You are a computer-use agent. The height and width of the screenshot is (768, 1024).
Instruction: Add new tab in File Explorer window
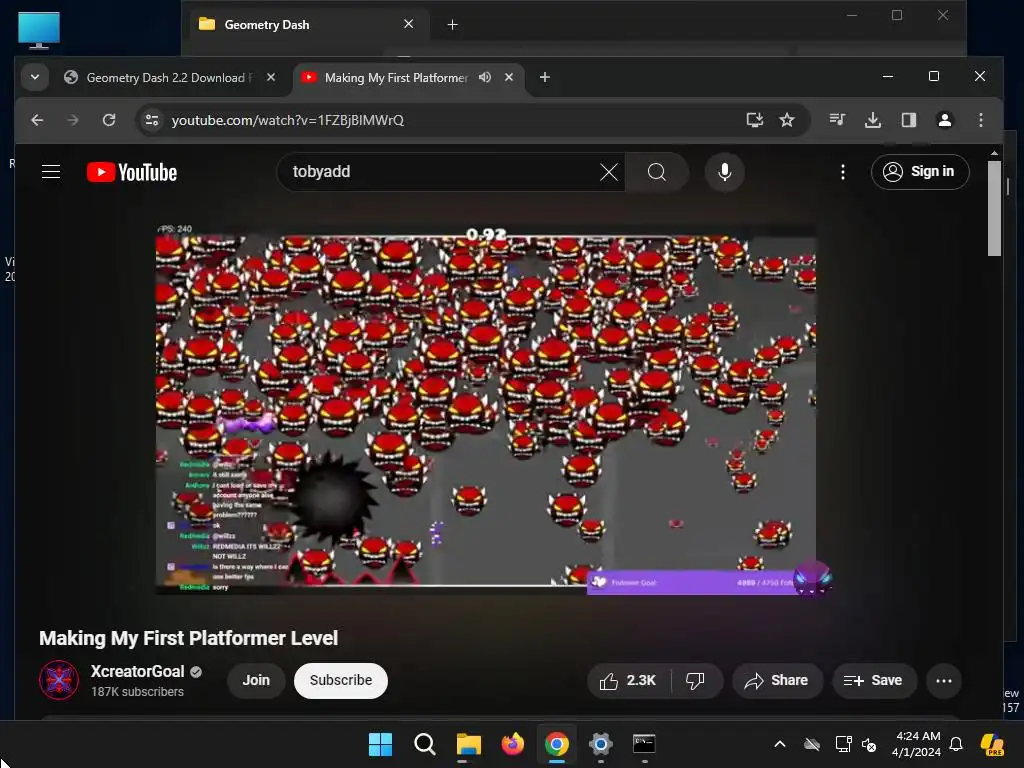tap(452, 25)
